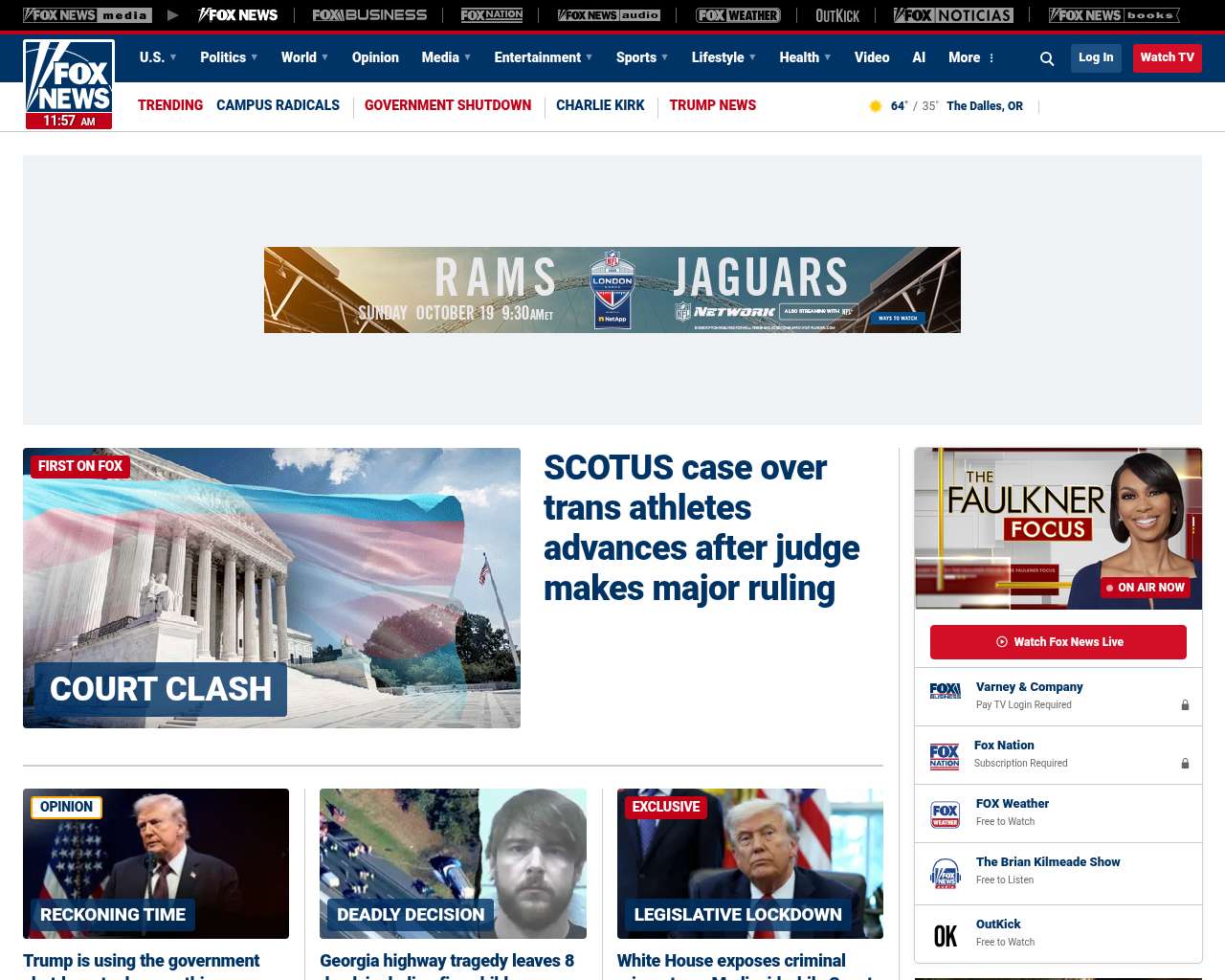Image resolution: width=1225 pixels, height=980 pixels.
Task: Open The Dalles, OR weather location
Action: point(985,106)
